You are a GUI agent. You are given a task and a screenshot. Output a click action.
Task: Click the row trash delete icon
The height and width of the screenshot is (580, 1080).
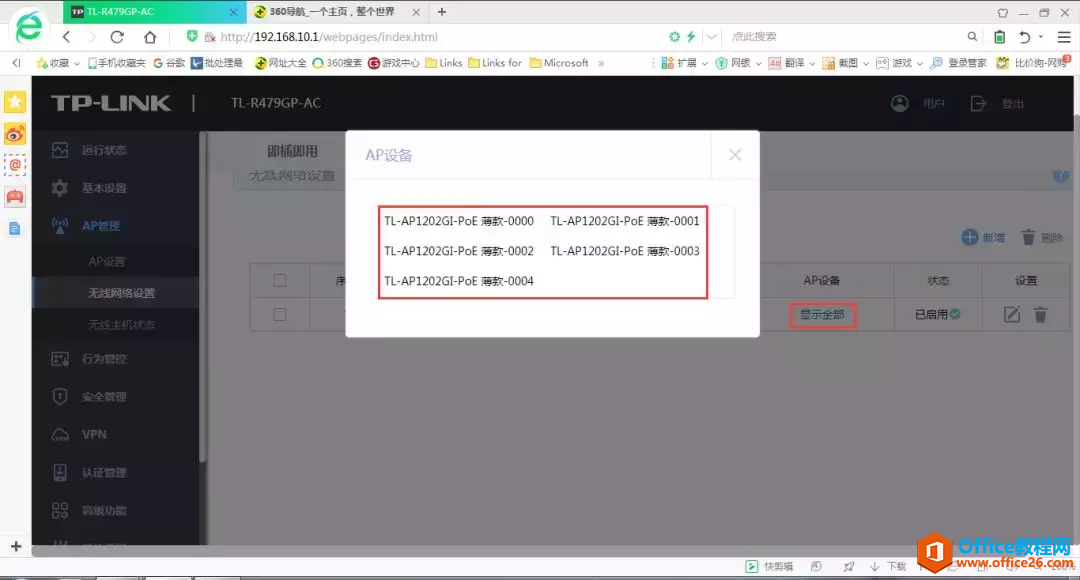coord(1040,315)
